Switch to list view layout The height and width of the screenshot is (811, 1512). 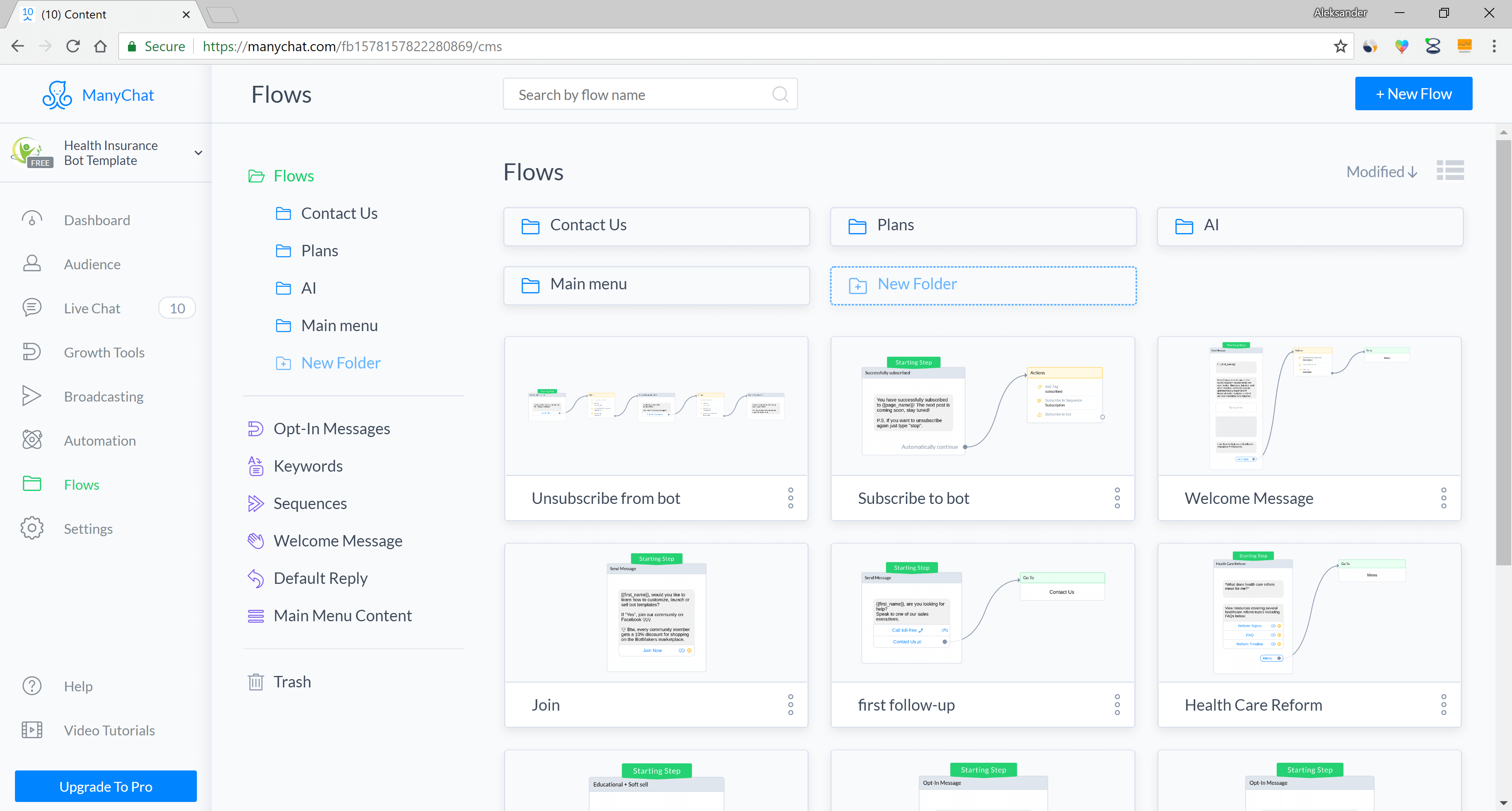coord(1450,171)
